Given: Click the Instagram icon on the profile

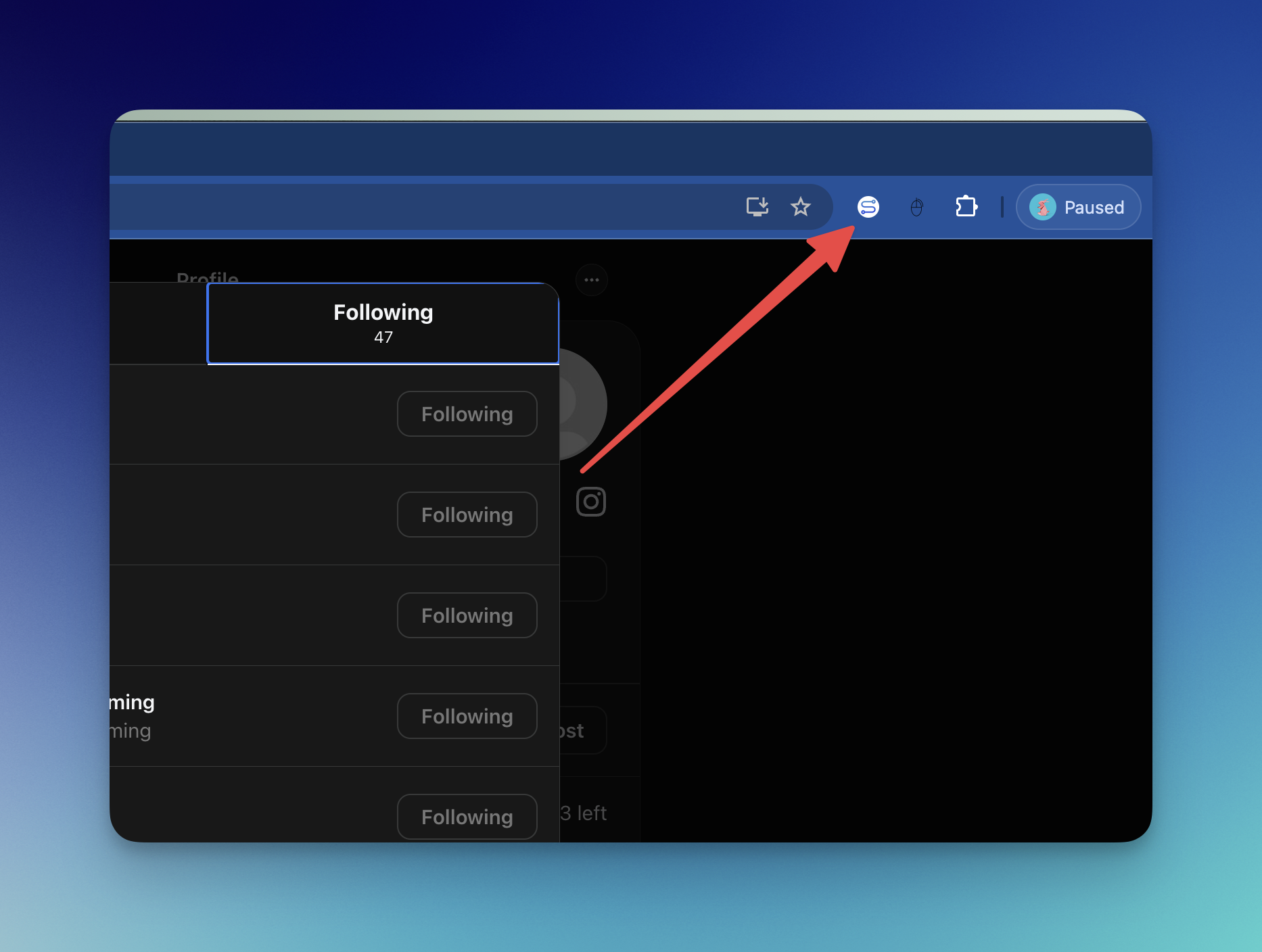Looking at the screenshot, I should pos(590,502).
